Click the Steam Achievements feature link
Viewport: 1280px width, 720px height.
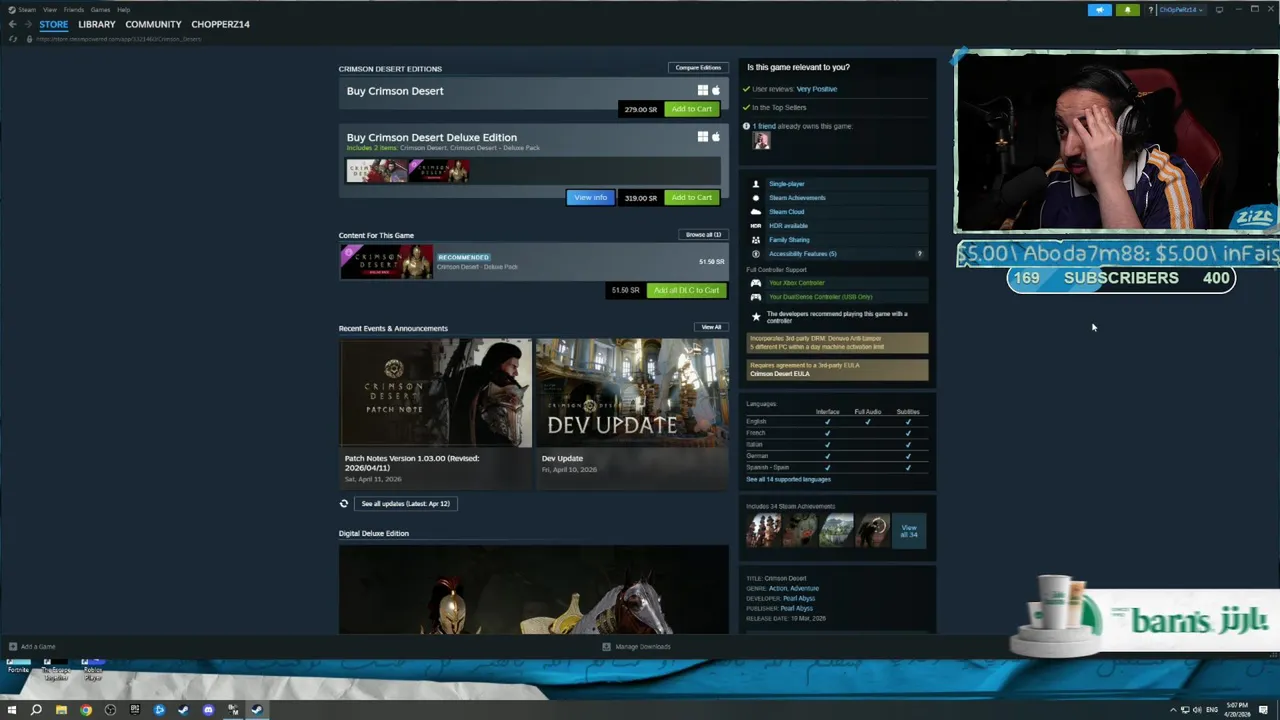point(797,198)
